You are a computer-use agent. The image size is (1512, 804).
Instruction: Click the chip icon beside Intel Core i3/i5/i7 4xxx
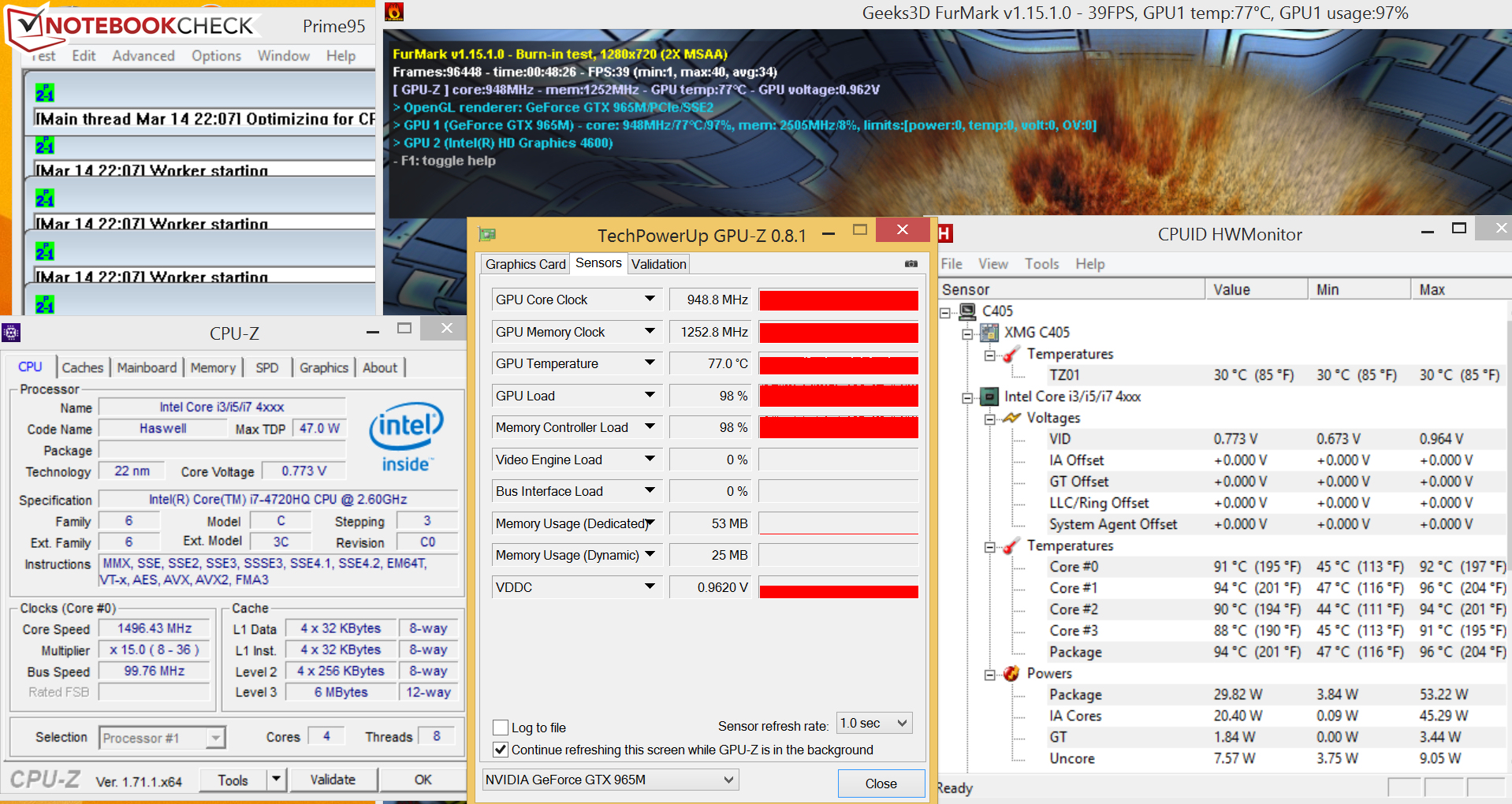(989, 396)
